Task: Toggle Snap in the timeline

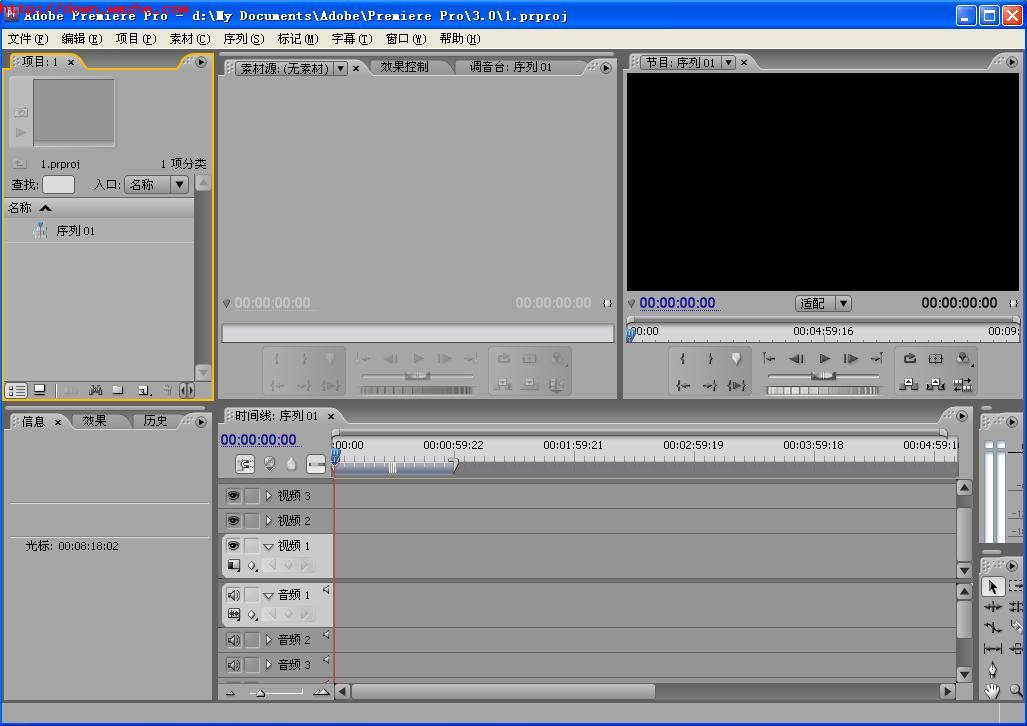Action: [x=245, y=464]
